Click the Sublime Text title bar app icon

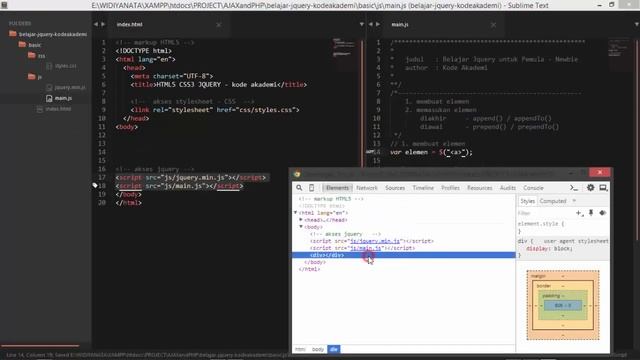click(4, 5)
